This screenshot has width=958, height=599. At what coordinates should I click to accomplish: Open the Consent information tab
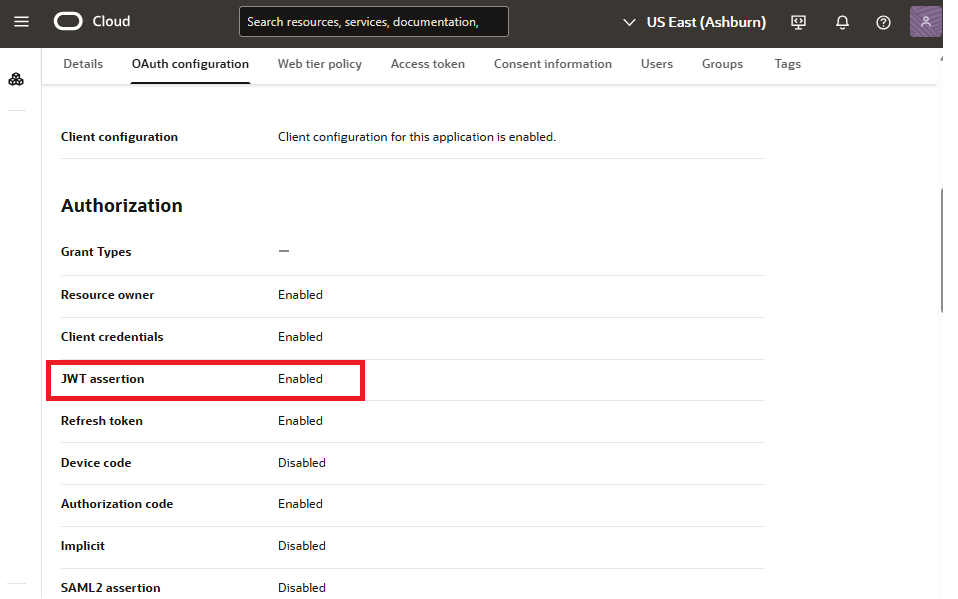552,63
